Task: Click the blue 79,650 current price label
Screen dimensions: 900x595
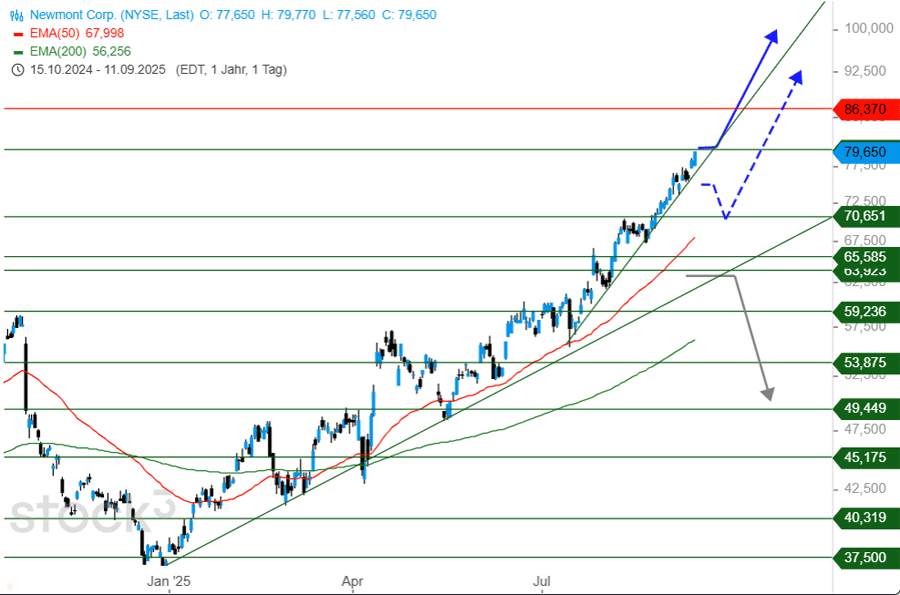Action: pos(865,151)
